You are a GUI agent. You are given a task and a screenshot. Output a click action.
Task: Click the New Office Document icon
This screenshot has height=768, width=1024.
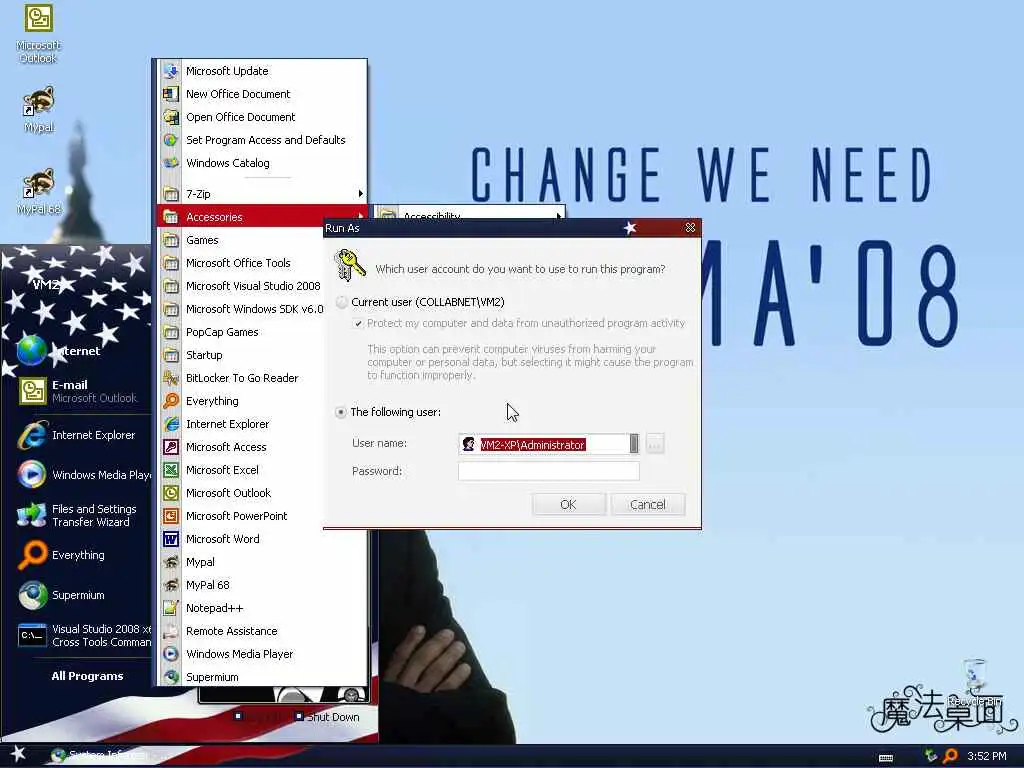click(170, 94)
